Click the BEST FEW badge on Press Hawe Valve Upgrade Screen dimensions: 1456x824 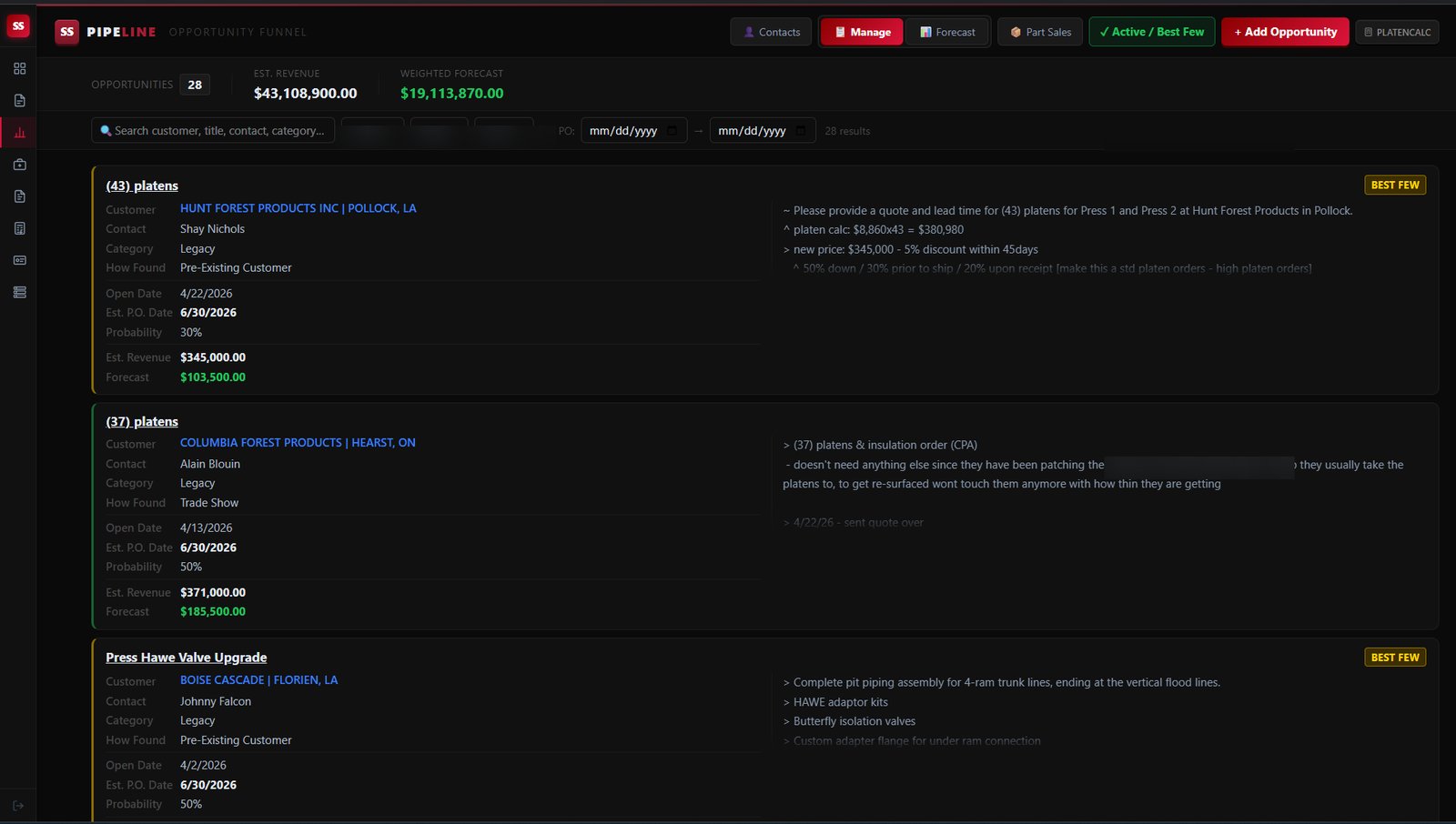1395,657
